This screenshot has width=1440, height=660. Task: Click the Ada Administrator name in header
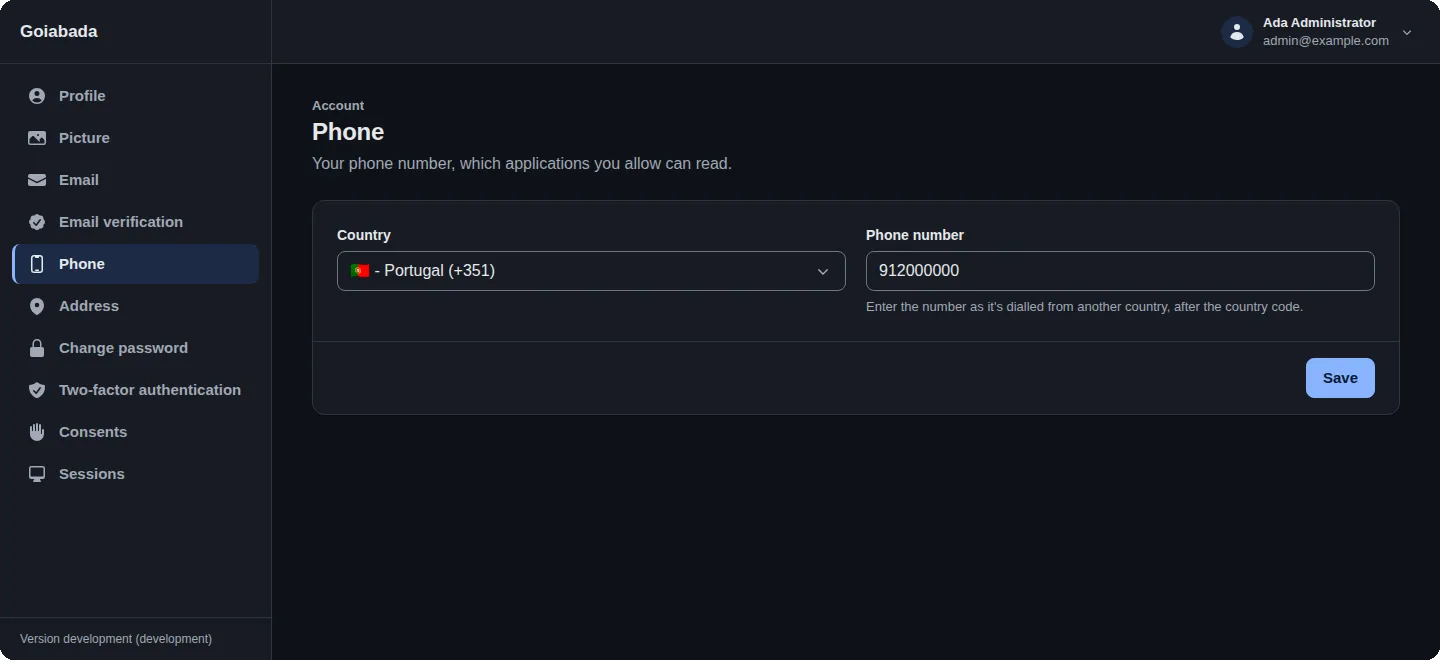pos(1319,23)
